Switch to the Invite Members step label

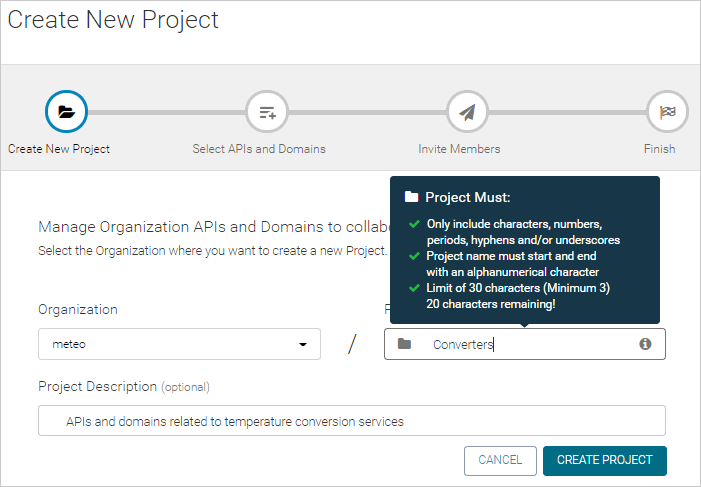click(459, 149)
